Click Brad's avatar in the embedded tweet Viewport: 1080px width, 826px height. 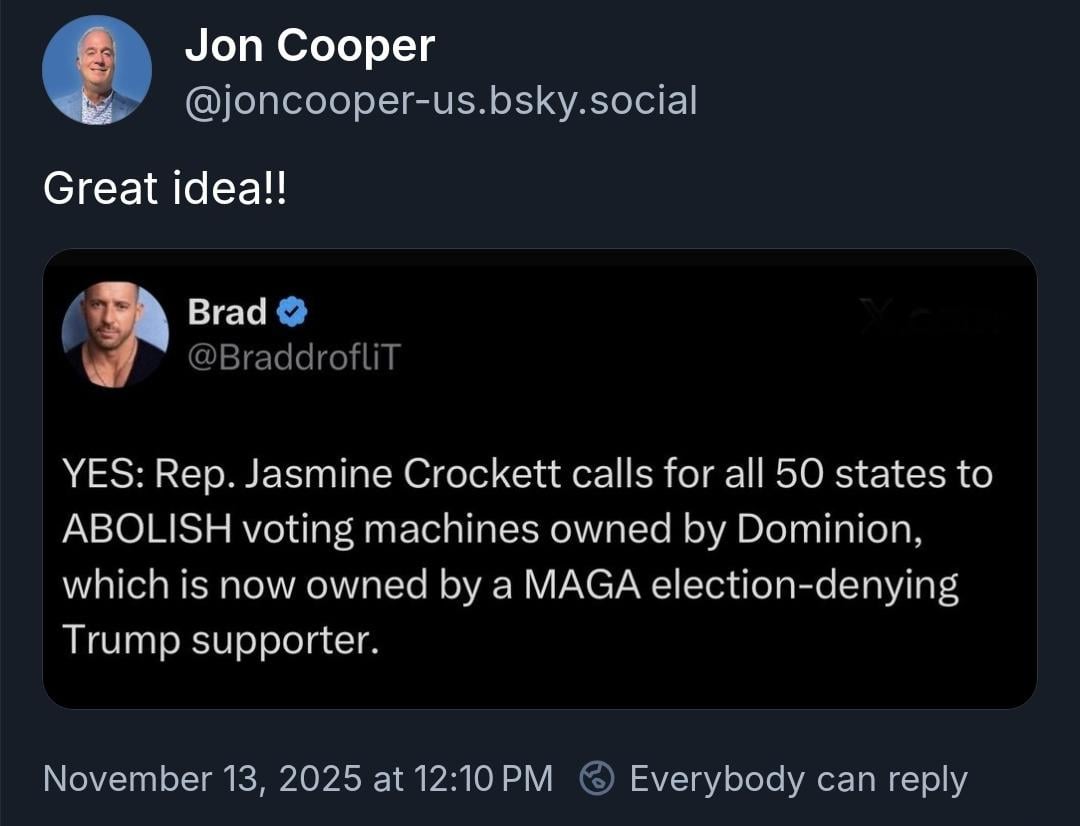tap(115, 334)
